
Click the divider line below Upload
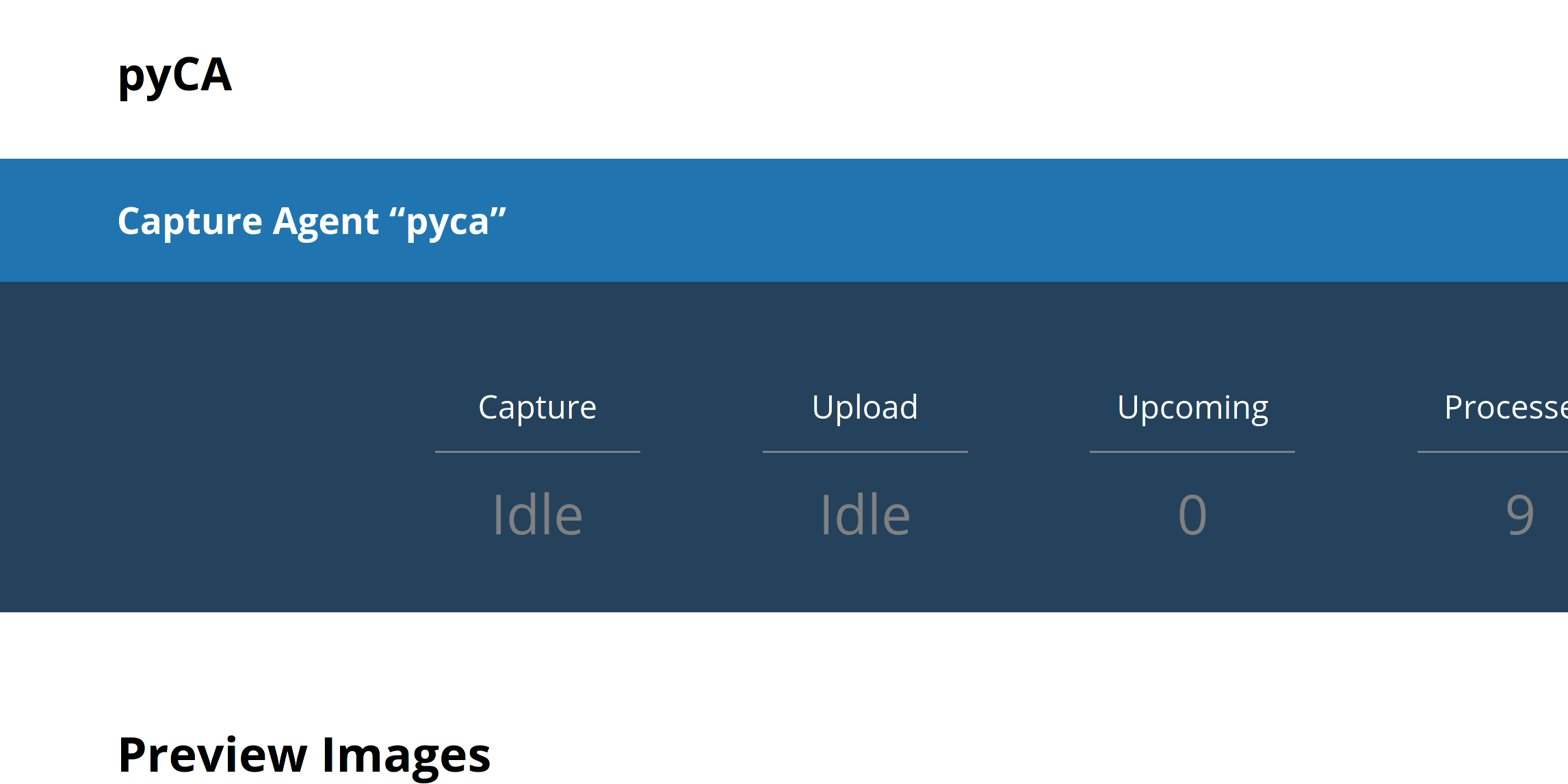point(865,452)
